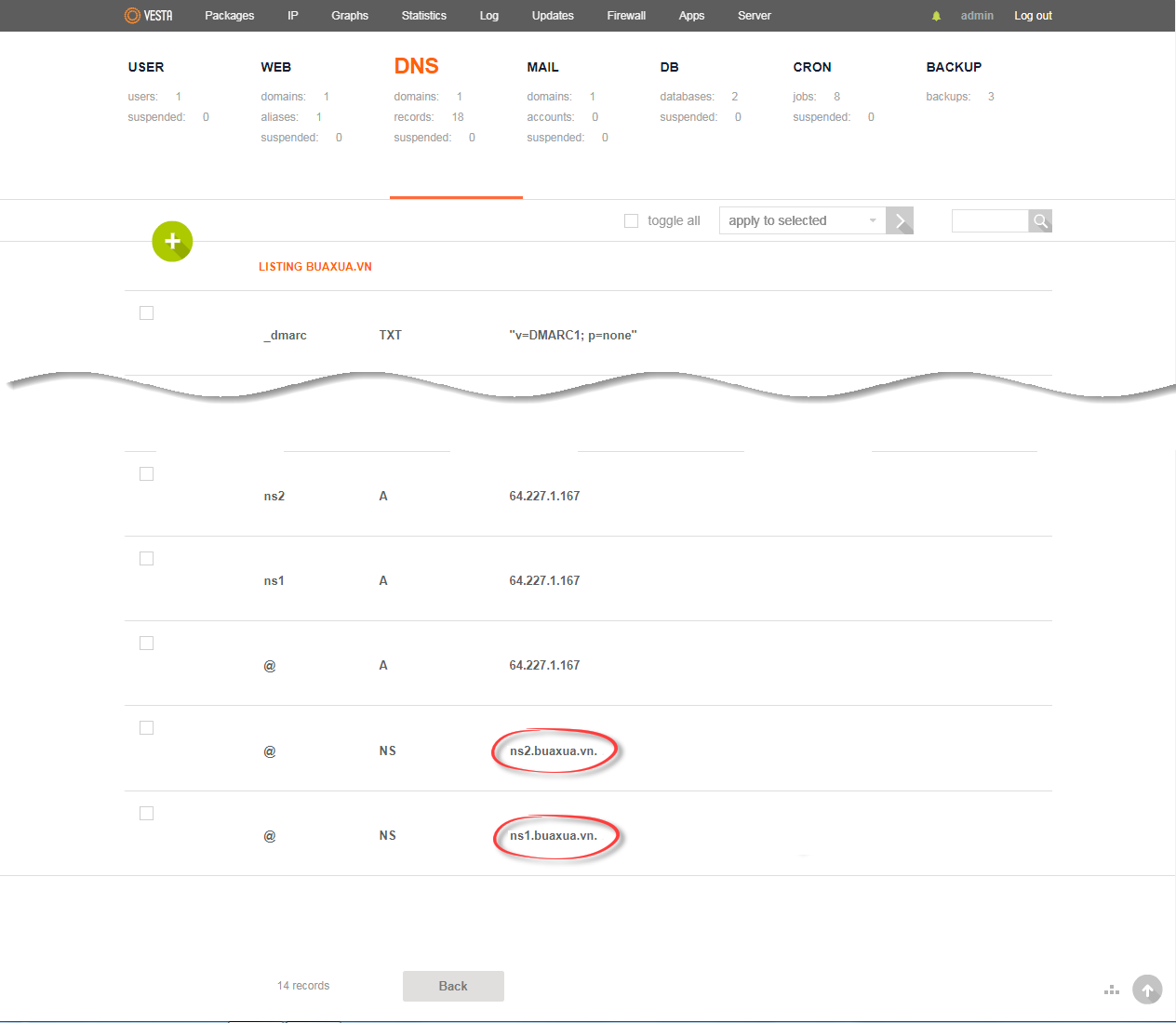Switch to the USER tab

146,67
